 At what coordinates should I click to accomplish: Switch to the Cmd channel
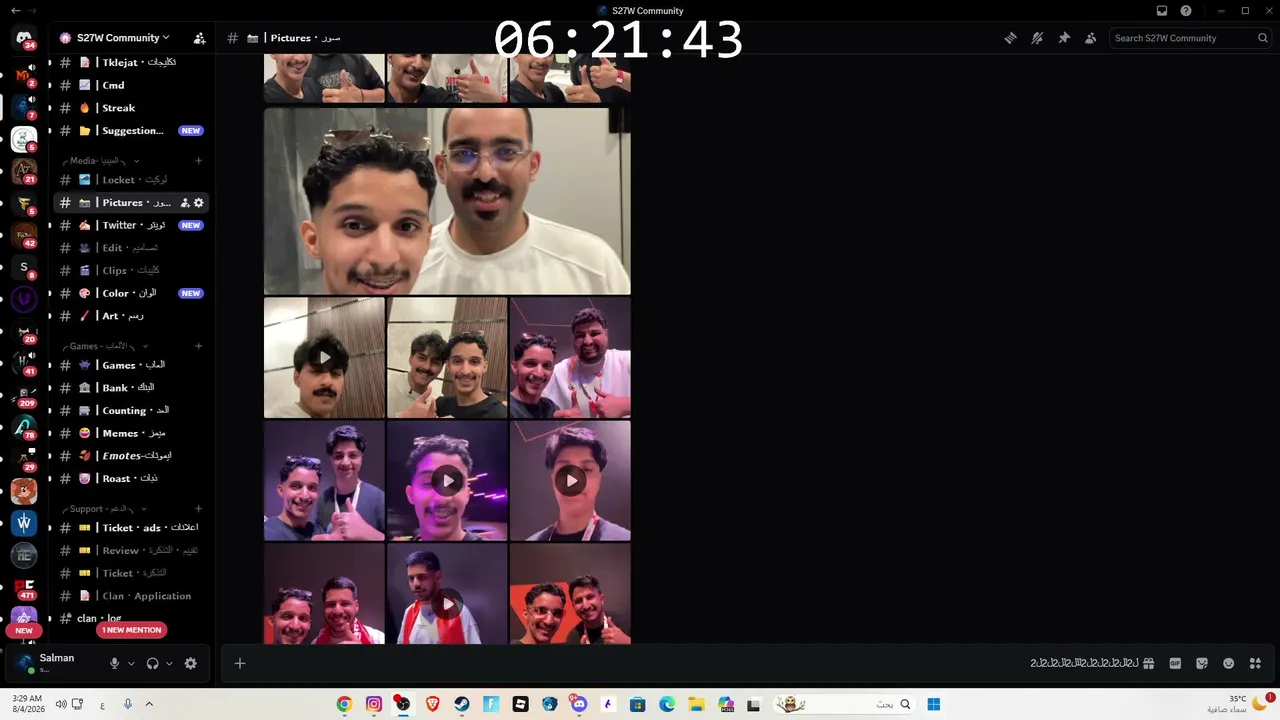[130, 85]
